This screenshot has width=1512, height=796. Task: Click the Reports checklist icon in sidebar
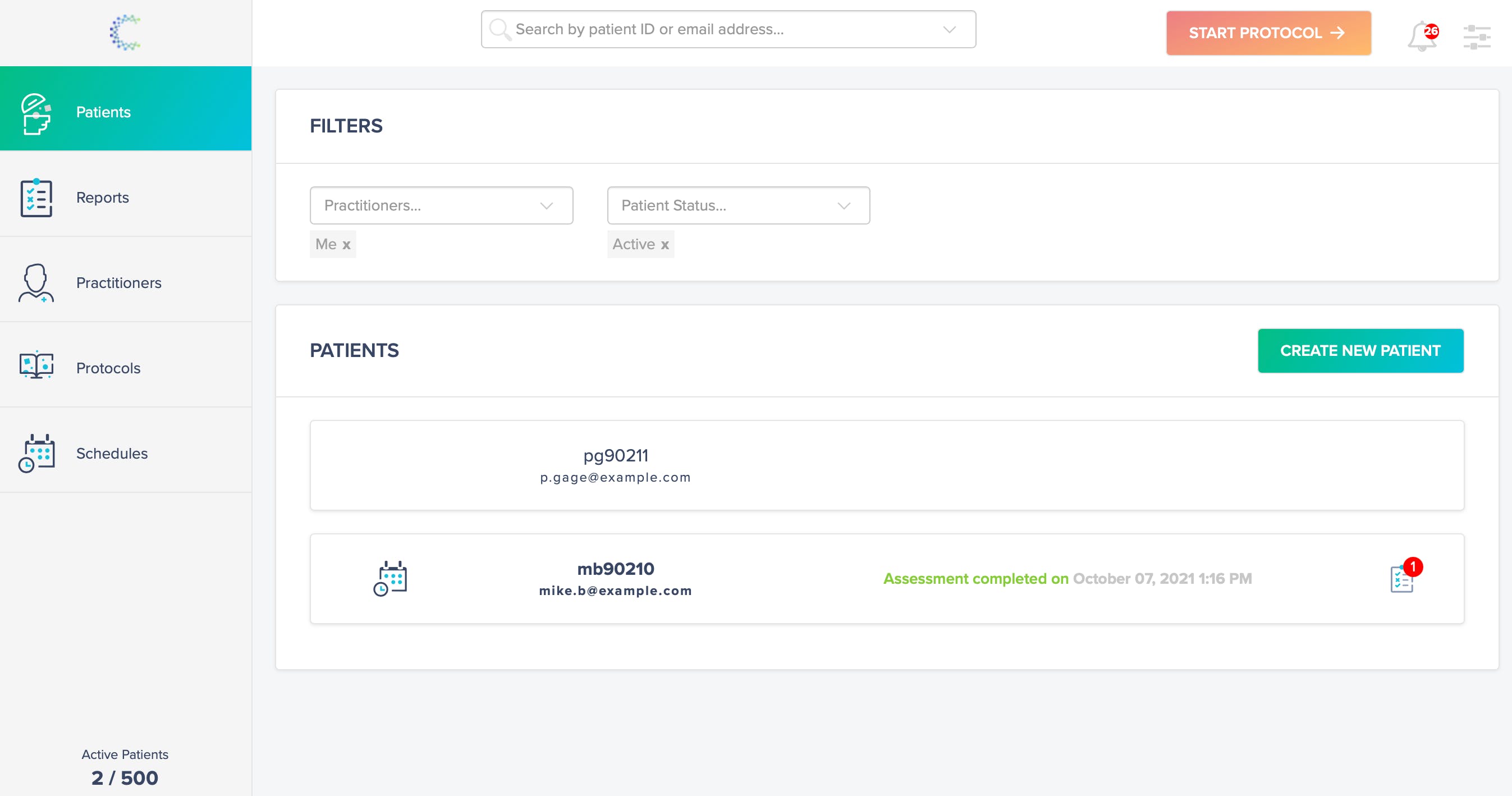(x=36, y=198)
